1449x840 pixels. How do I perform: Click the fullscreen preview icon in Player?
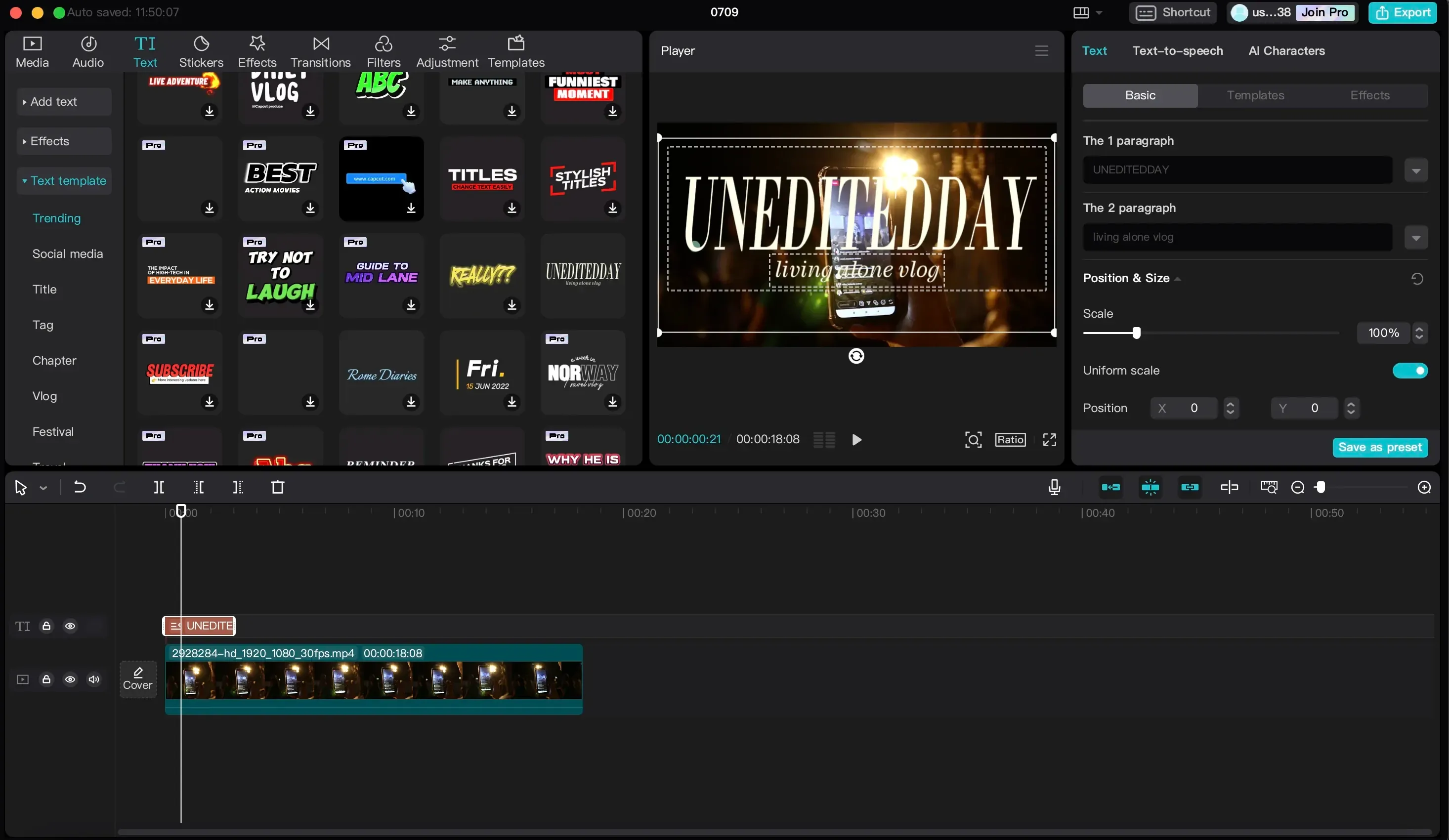(x=1049, y=440)
